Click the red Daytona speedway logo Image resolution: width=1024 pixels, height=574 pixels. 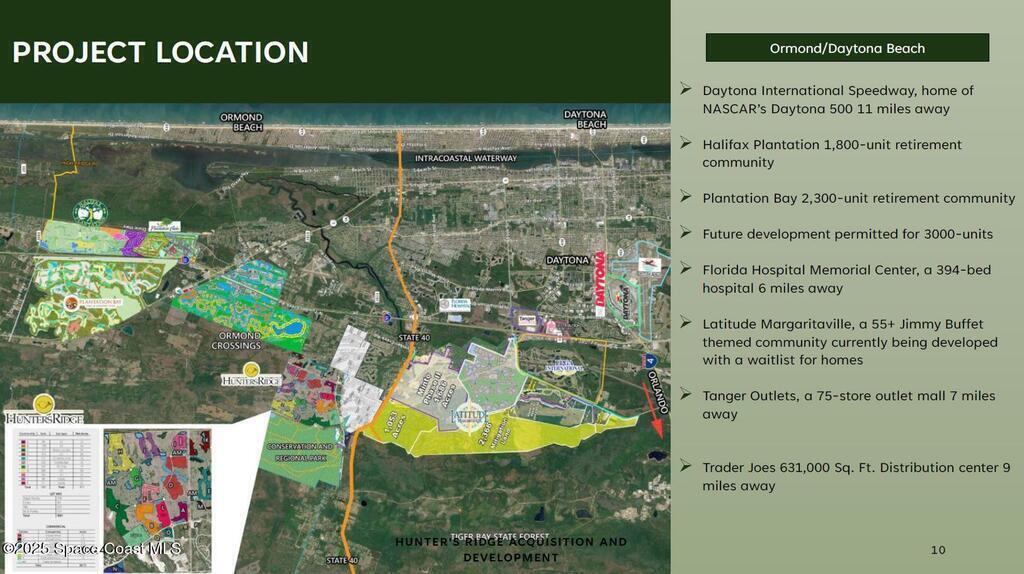[600, 285]
